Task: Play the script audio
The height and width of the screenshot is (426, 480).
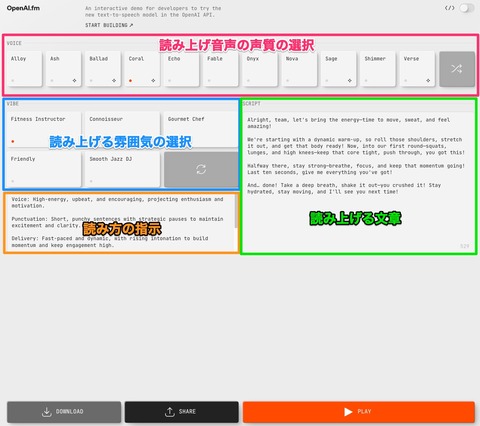Action: pyautogui.click(x=359, y=412)
